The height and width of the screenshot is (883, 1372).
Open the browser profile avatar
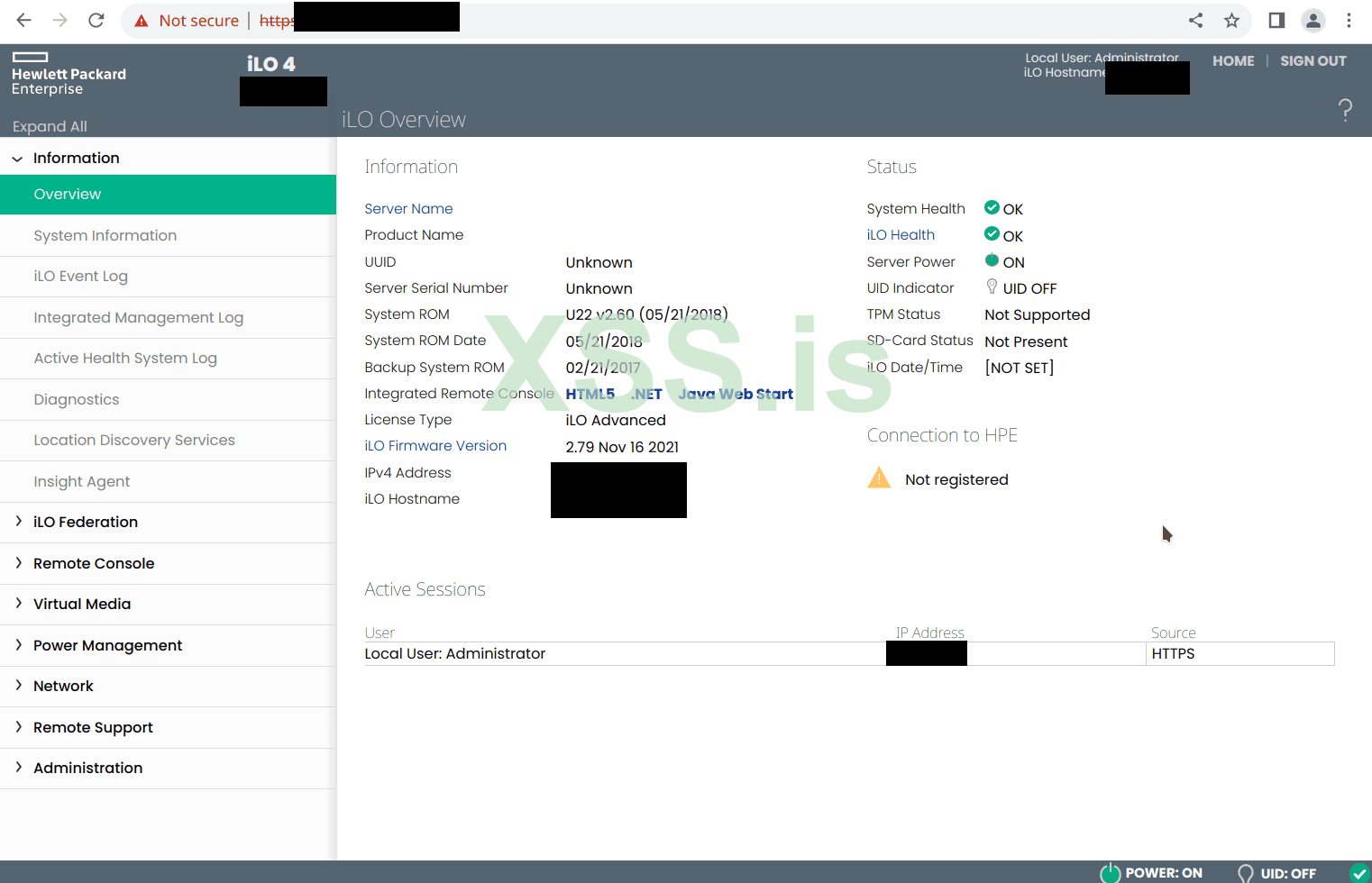[1313, 20]
